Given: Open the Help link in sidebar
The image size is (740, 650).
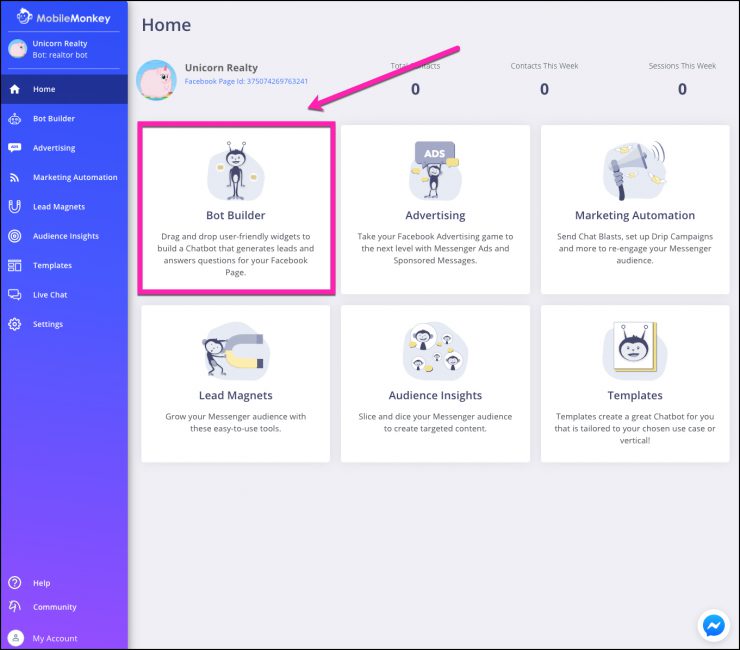Looking at the screenshot, I should pos(42,583).
